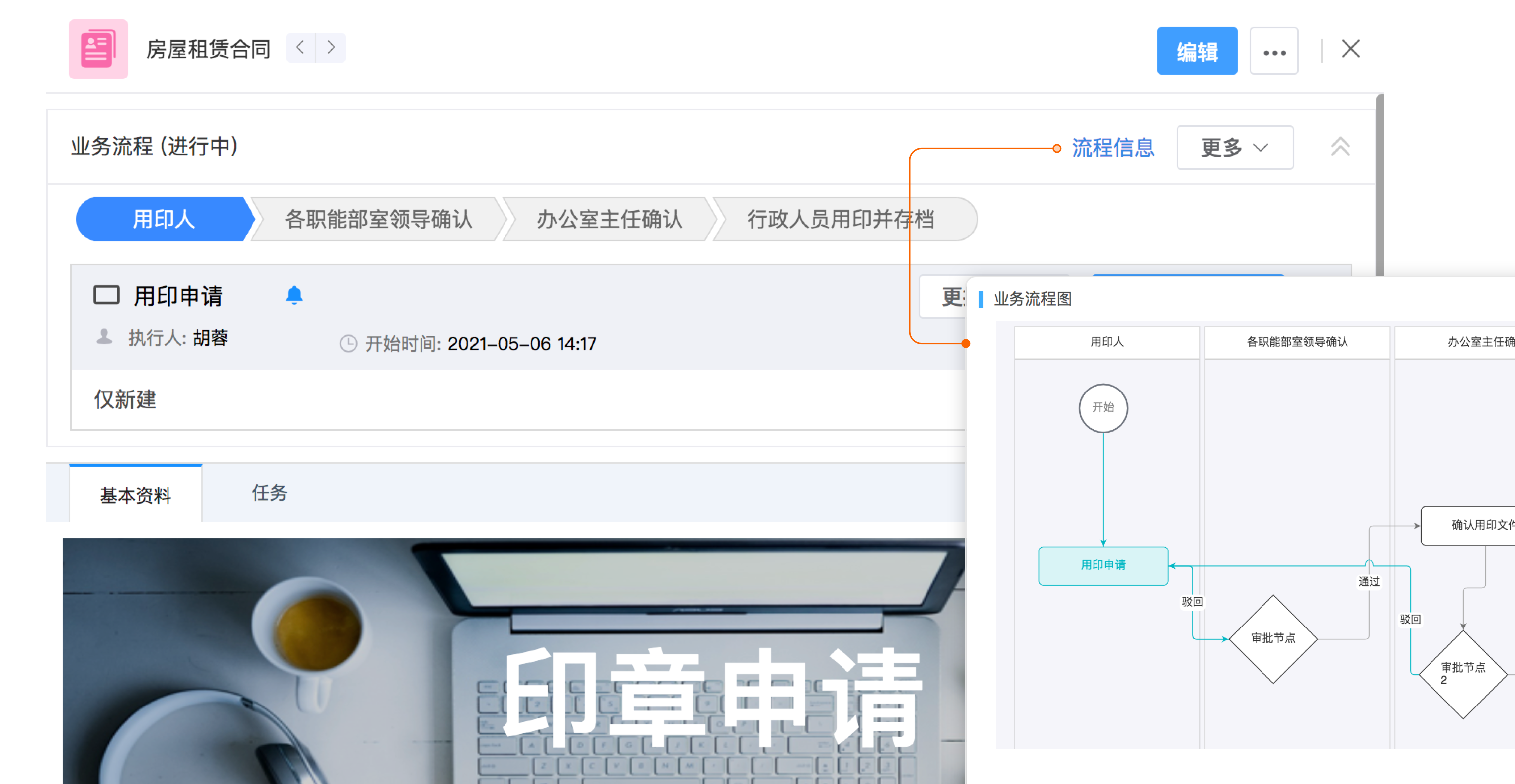Click the 用印人 lane header in flowchart
Image resolution: width=1515 pixels, height=784 pixels.
click(x=1107, y=342)
